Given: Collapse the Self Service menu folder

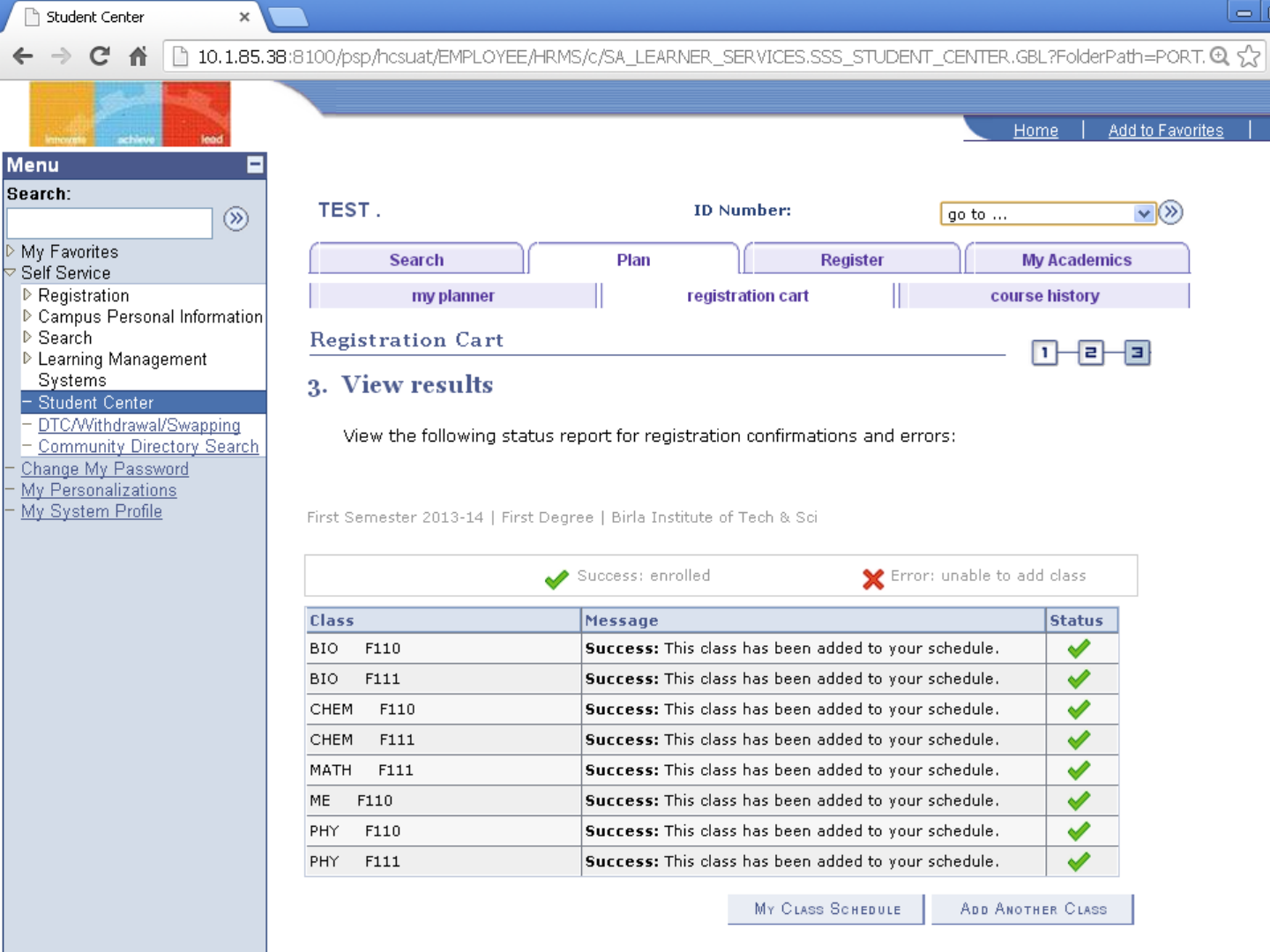Looking at the screenshot, I should [x=11, y=272].
